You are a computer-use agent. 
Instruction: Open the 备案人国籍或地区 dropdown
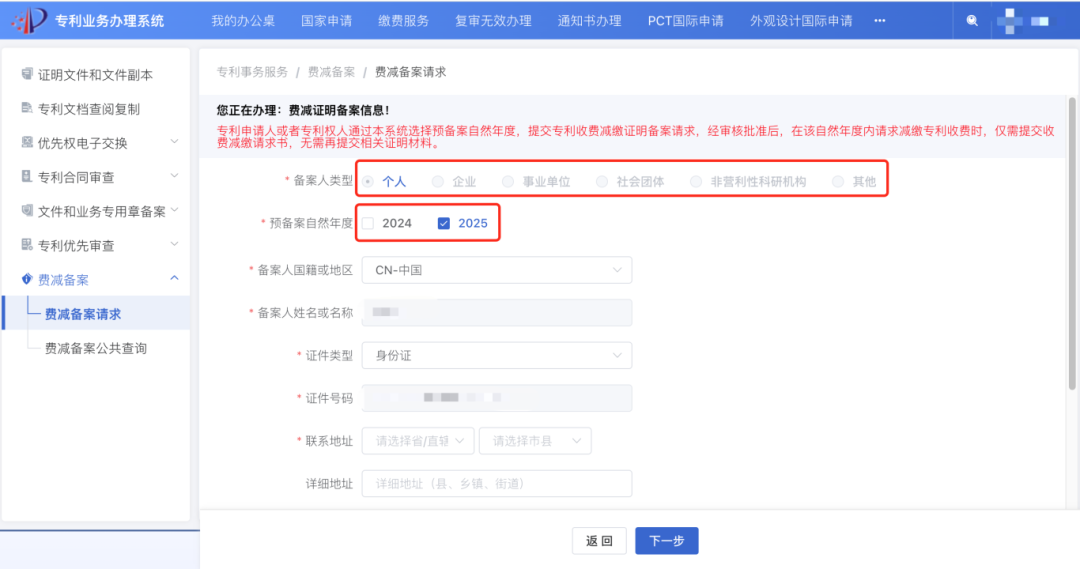496,270
